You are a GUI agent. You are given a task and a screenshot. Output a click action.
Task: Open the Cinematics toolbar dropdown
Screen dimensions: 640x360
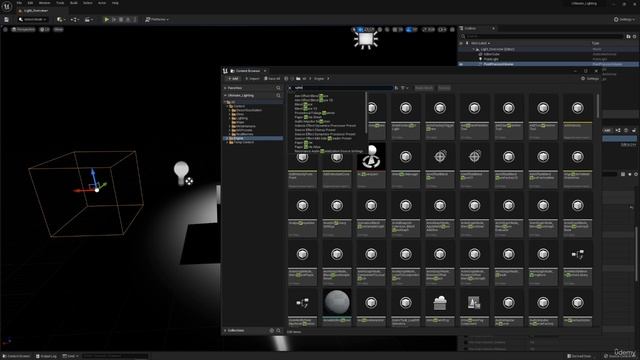point(88,20)
